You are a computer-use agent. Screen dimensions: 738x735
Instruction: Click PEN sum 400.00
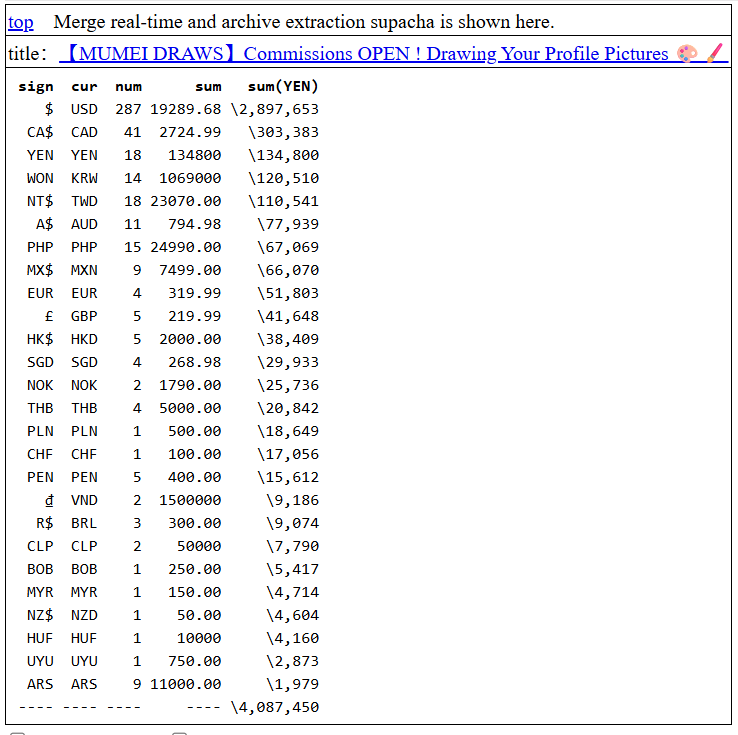coord(194,478)
